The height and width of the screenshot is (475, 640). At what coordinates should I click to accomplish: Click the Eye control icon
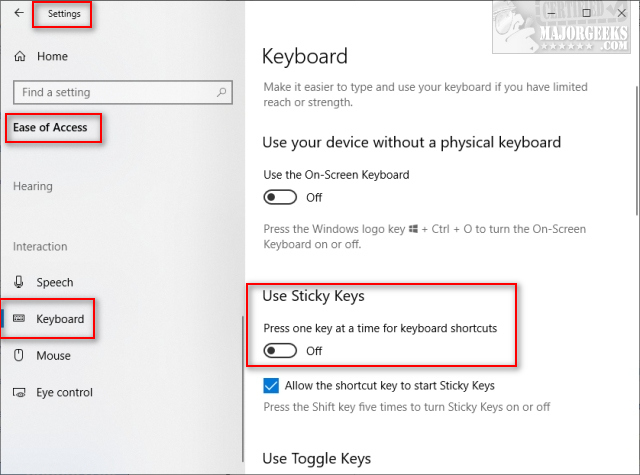(x=20, y=393)
